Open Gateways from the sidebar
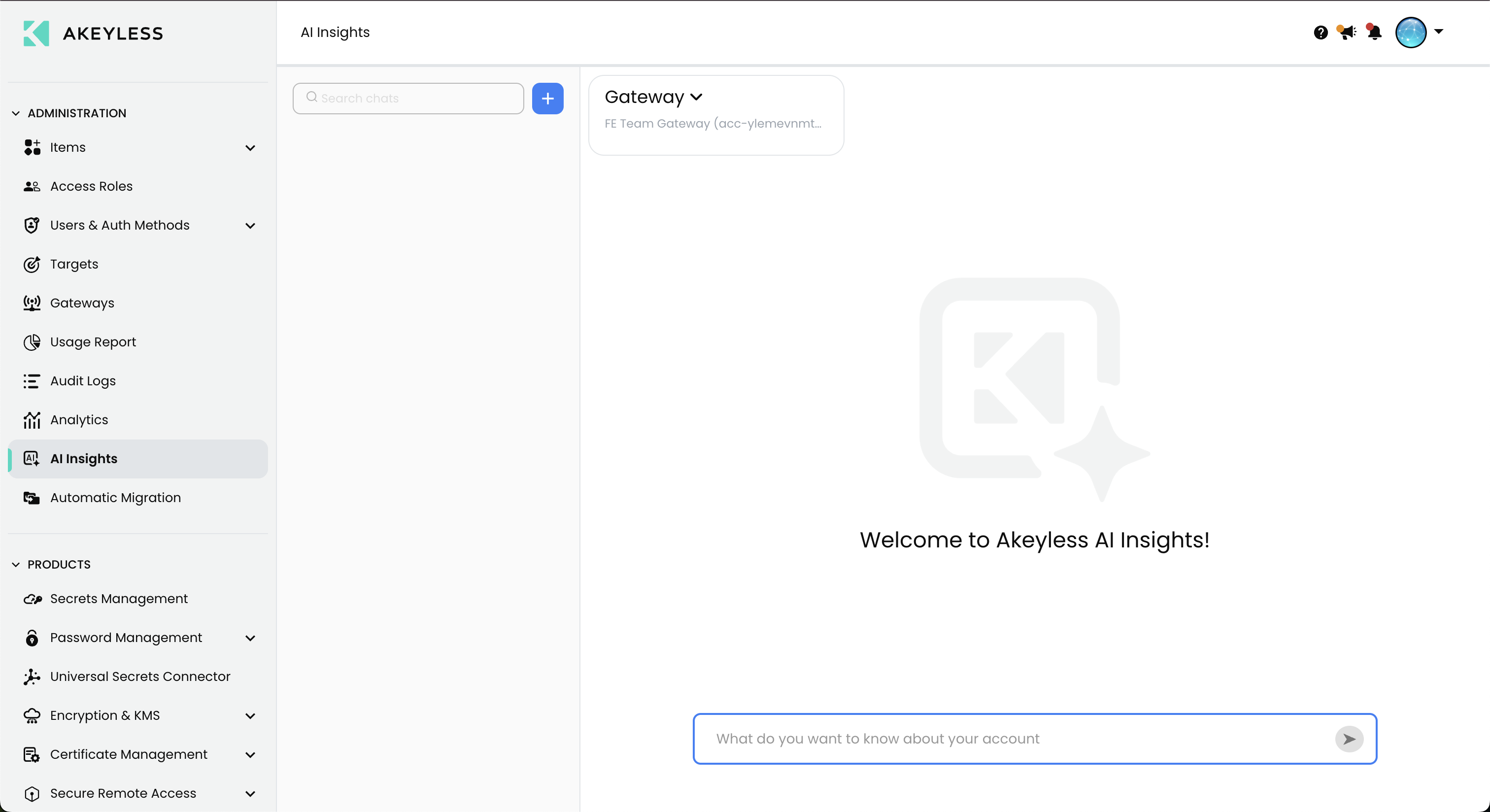The image size is (1490, 812). (x=82, y=303)
